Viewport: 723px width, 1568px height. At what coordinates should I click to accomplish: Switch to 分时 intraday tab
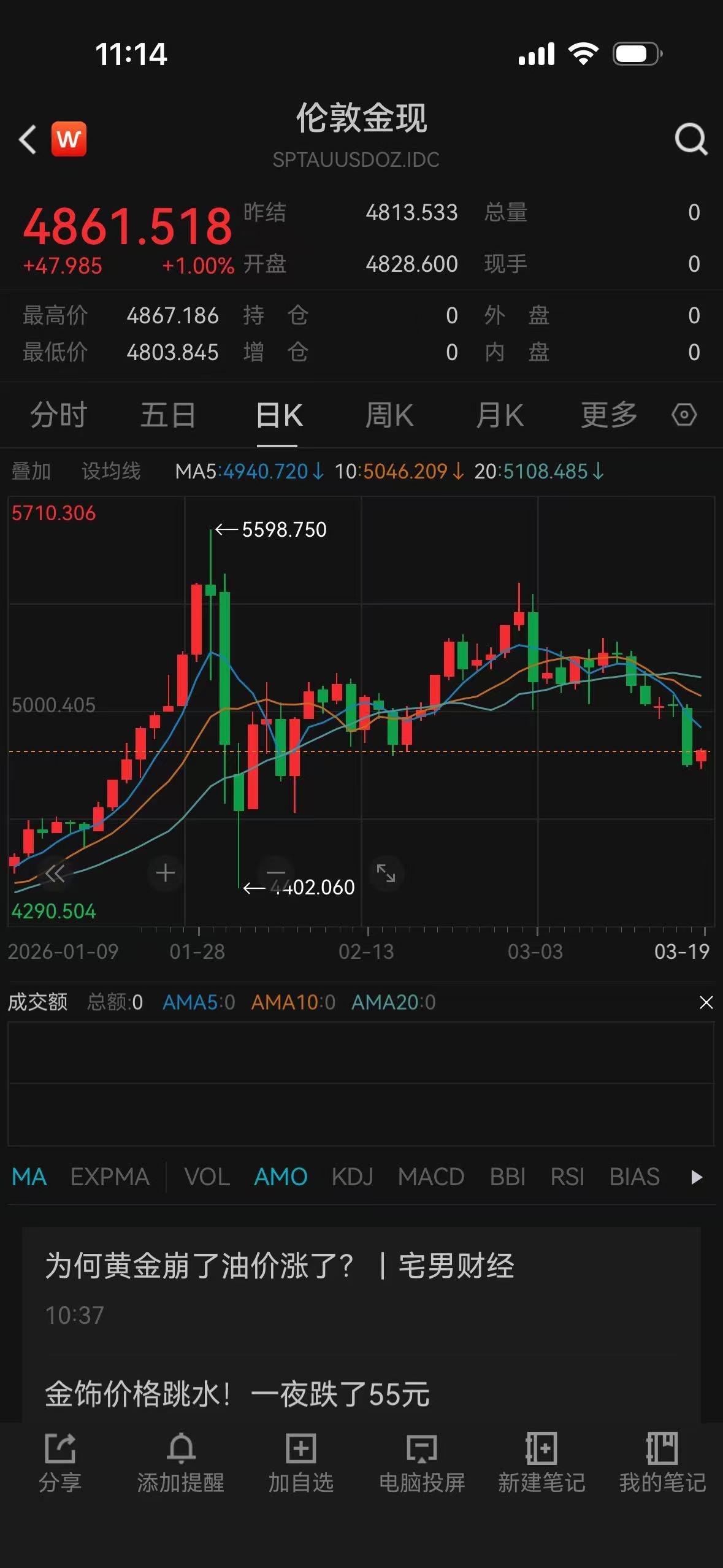pyautogui.click(x=59, y=415)
